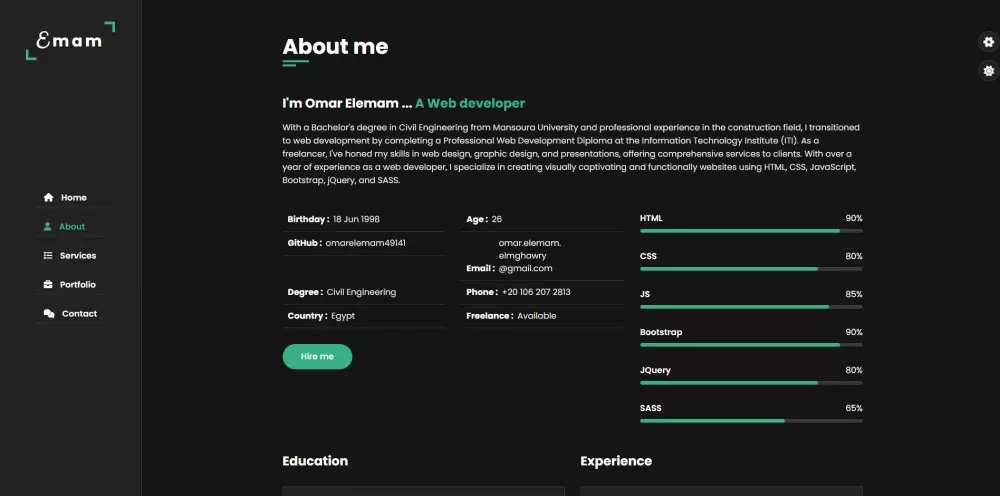Click the Experience heading

point(616,461)
